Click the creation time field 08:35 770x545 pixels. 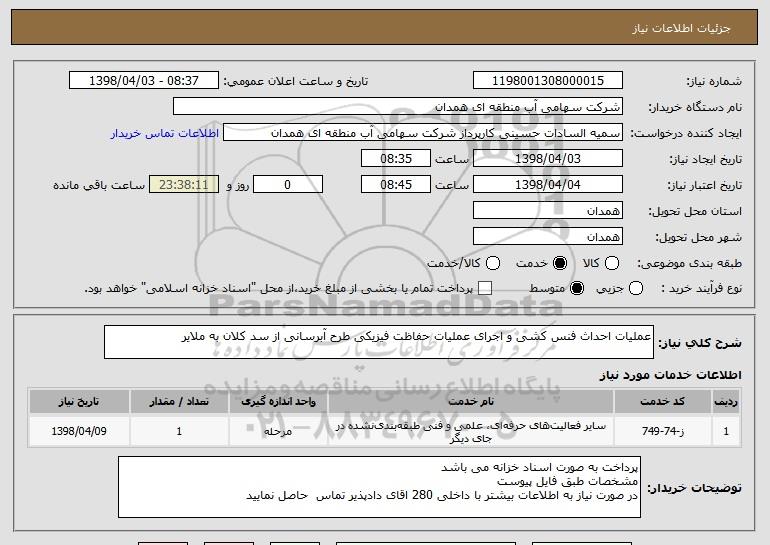pos(396,159)
